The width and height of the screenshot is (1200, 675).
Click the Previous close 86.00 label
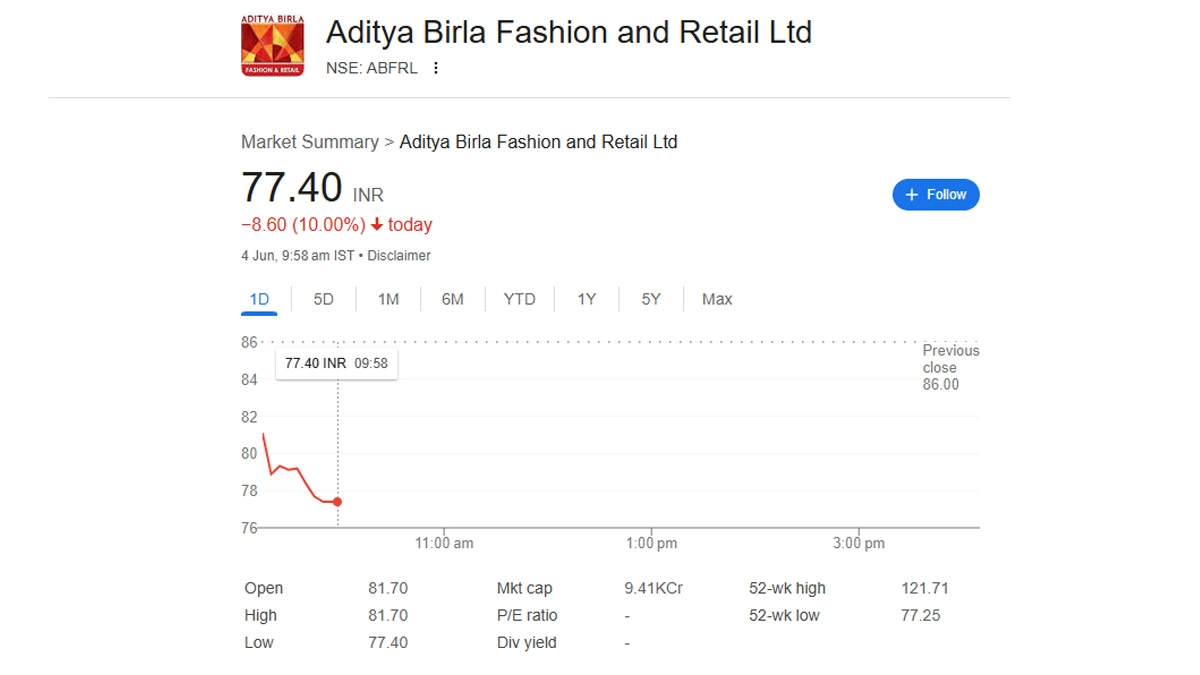click(949, 367)
